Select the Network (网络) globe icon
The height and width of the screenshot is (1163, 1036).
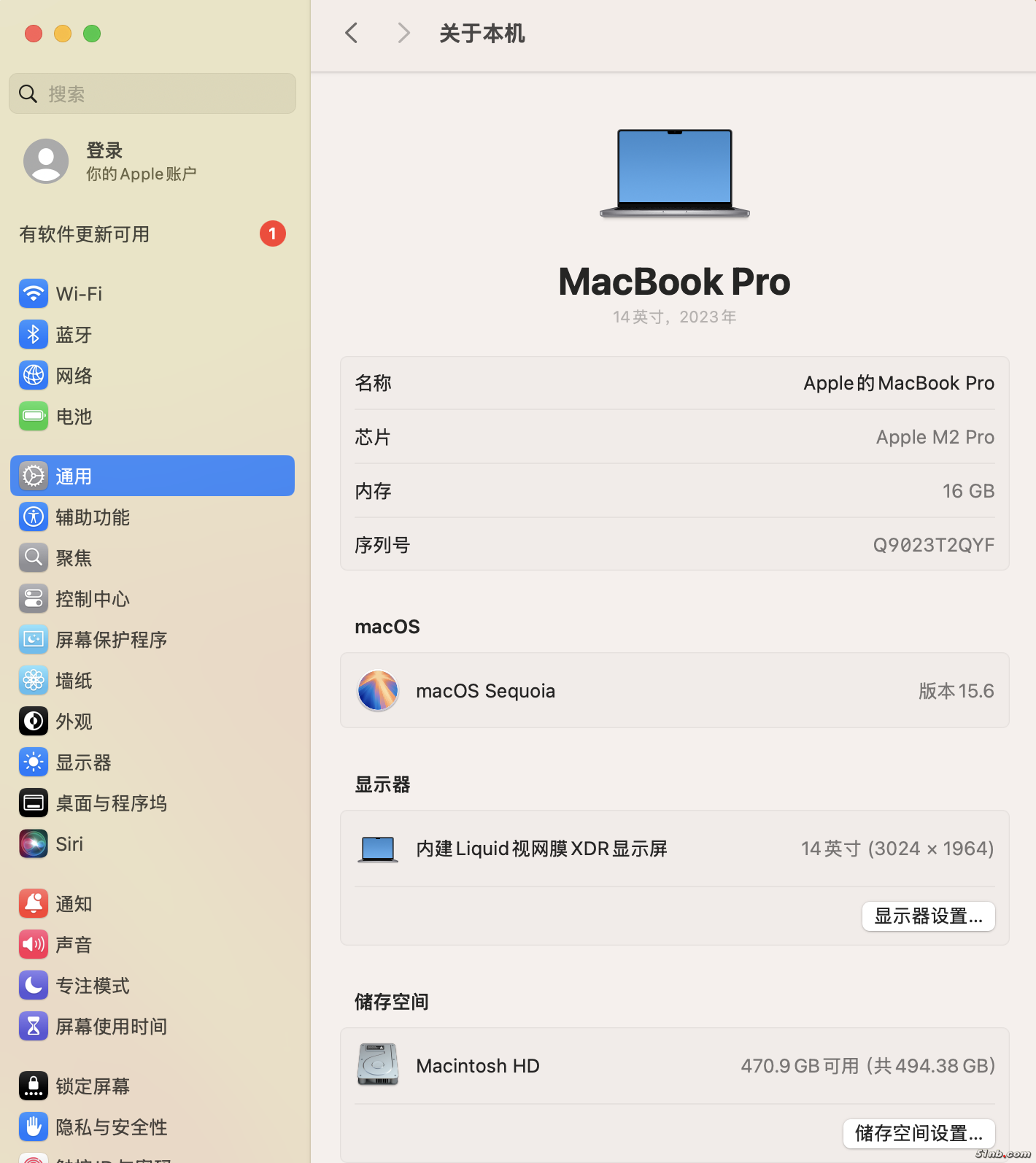(34, 375)
